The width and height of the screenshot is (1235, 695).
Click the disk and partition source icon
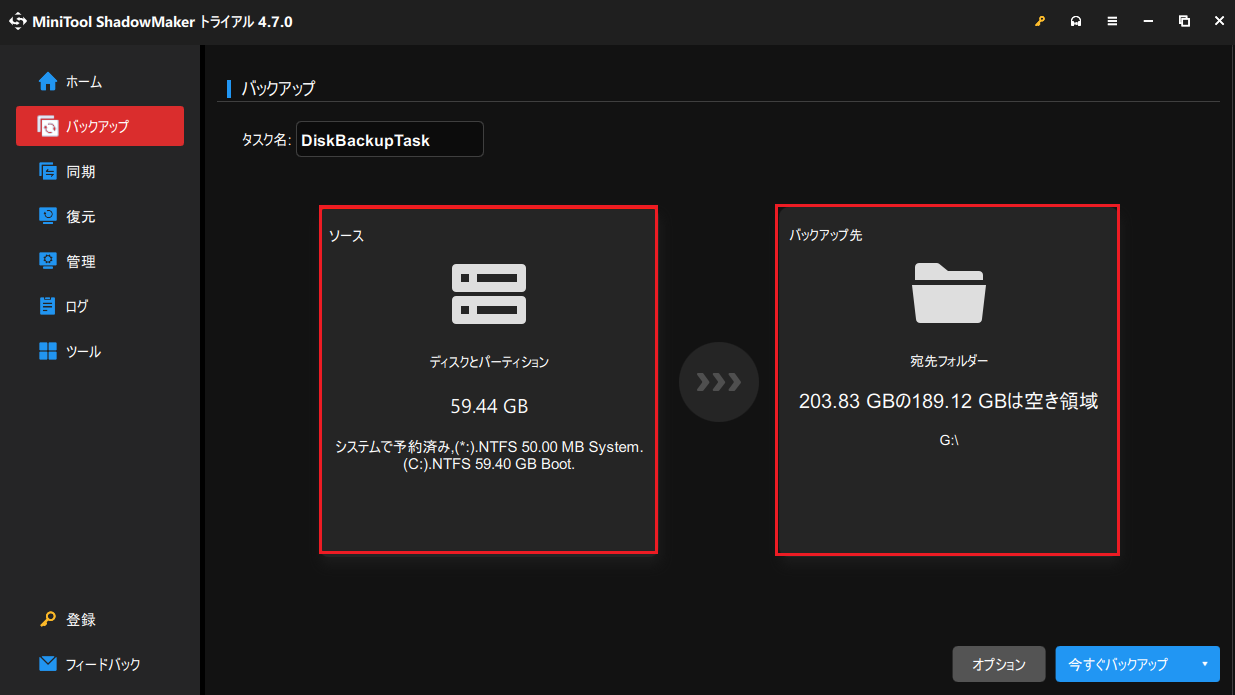point(489,294)
